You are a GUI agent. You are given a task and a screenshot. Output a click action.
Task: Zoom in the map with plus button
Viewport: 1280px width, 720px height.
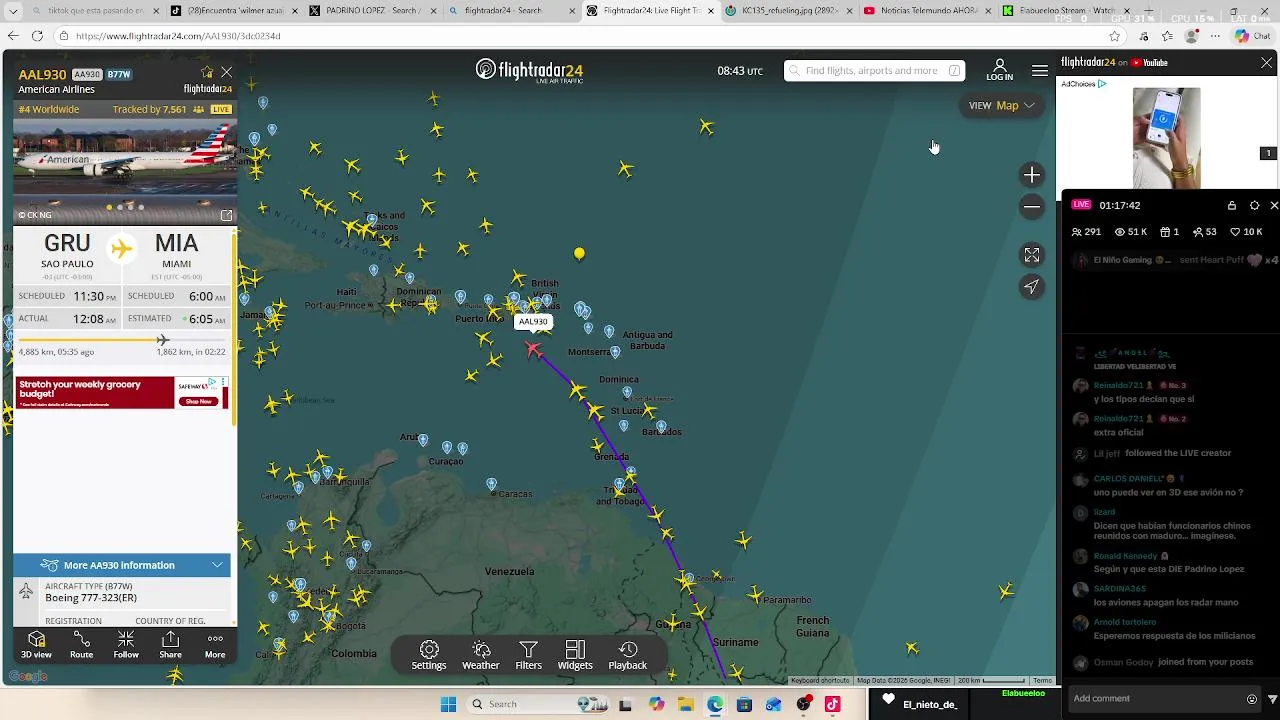1032,175
